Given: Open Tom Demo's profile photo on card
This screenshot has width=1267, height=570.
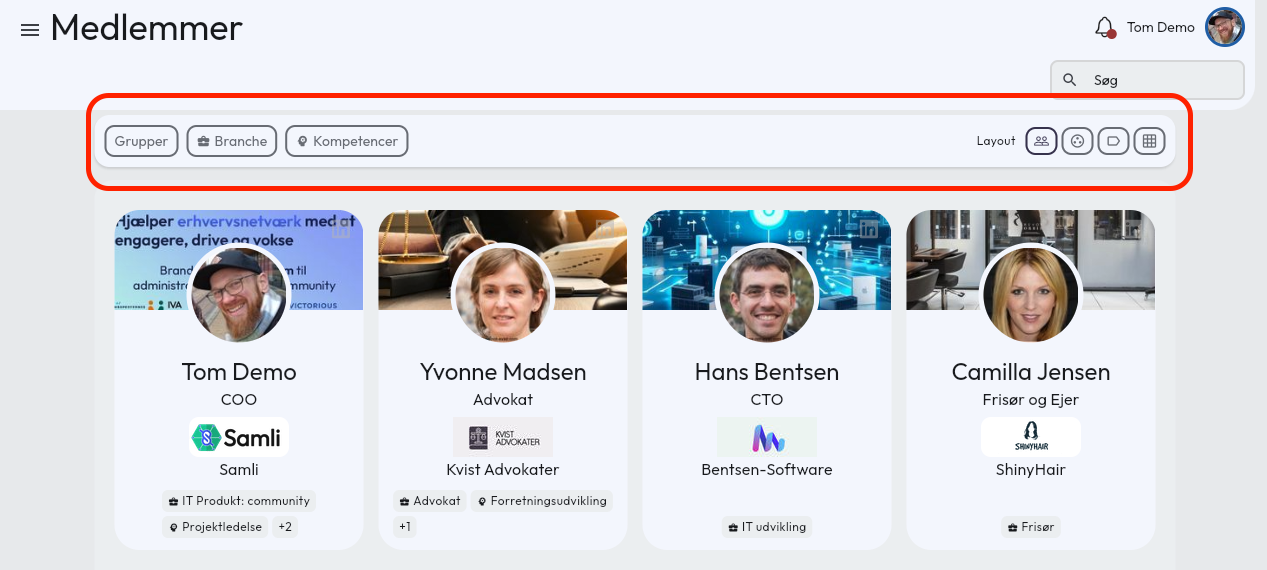Looking at the screenshot, I should click(239, 293).
